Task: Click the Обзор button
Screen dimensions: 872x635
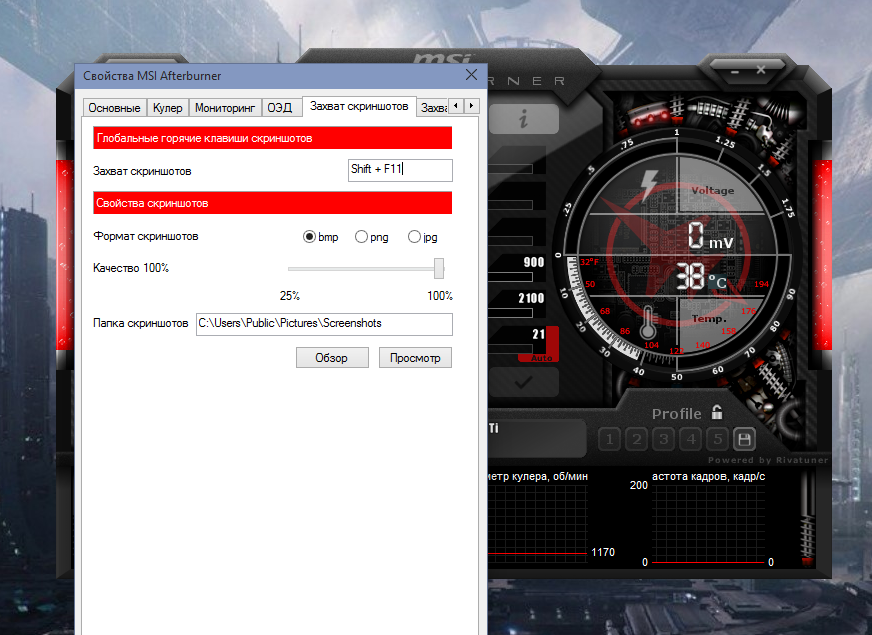Action: (332, 358)
